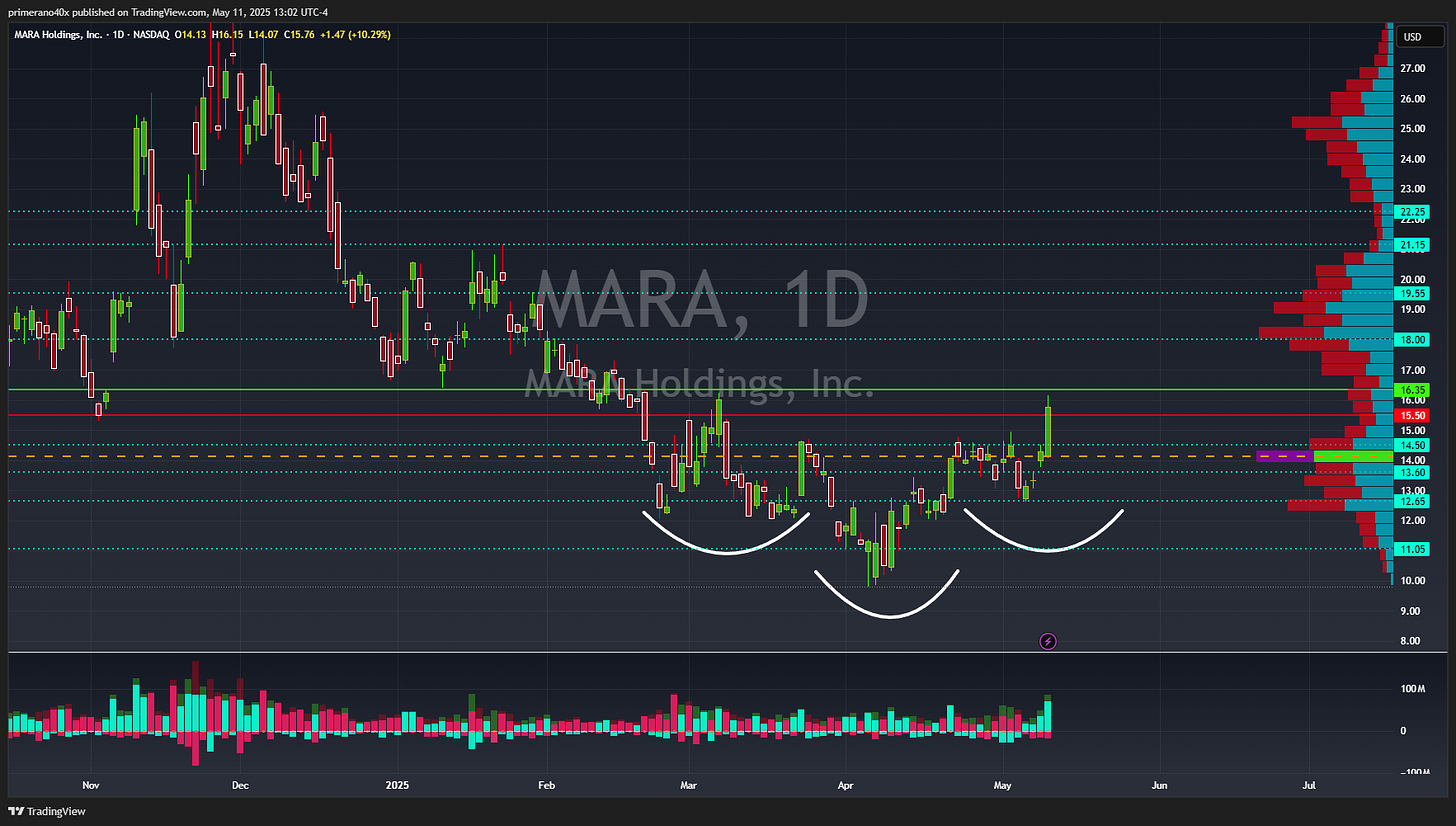Click the May label on time axis
1456x826 pixels.
(1003, 786)
